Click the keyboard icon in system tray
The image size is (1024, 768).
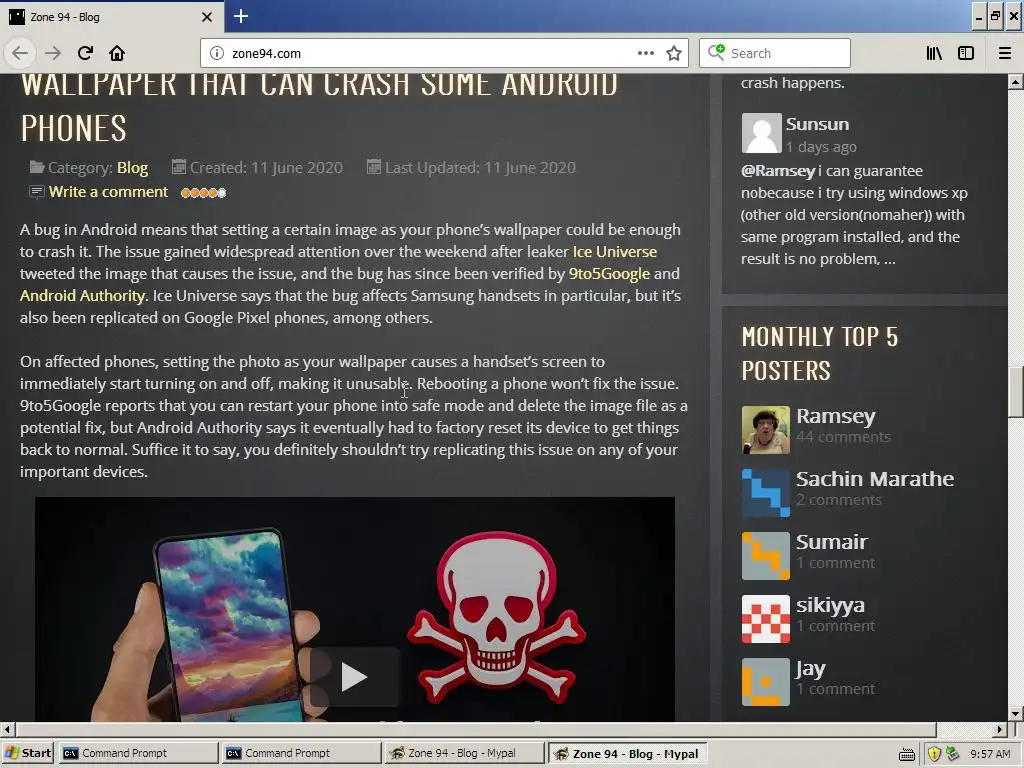coord(906,754)
